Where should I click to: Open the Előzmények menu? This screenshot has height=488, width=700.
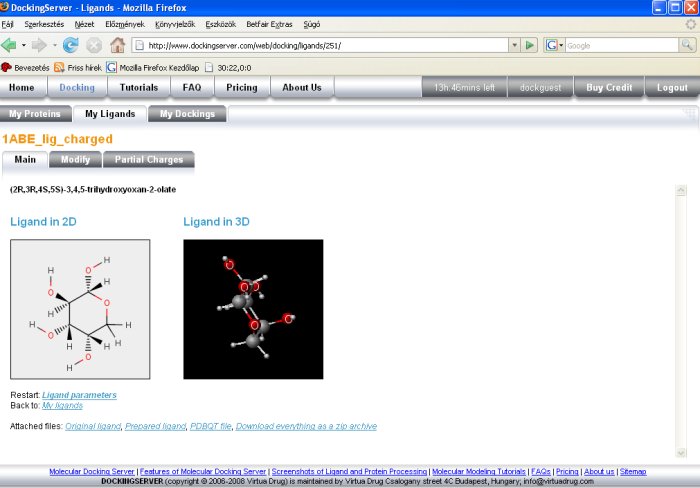[125, 24]
